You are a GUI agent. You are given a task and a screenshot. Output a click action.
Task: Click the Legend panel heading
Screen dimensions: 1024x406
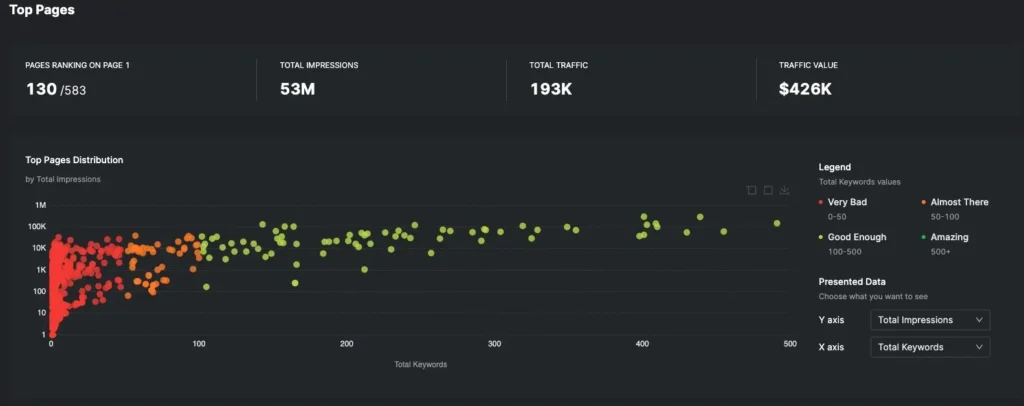[834, 167]
